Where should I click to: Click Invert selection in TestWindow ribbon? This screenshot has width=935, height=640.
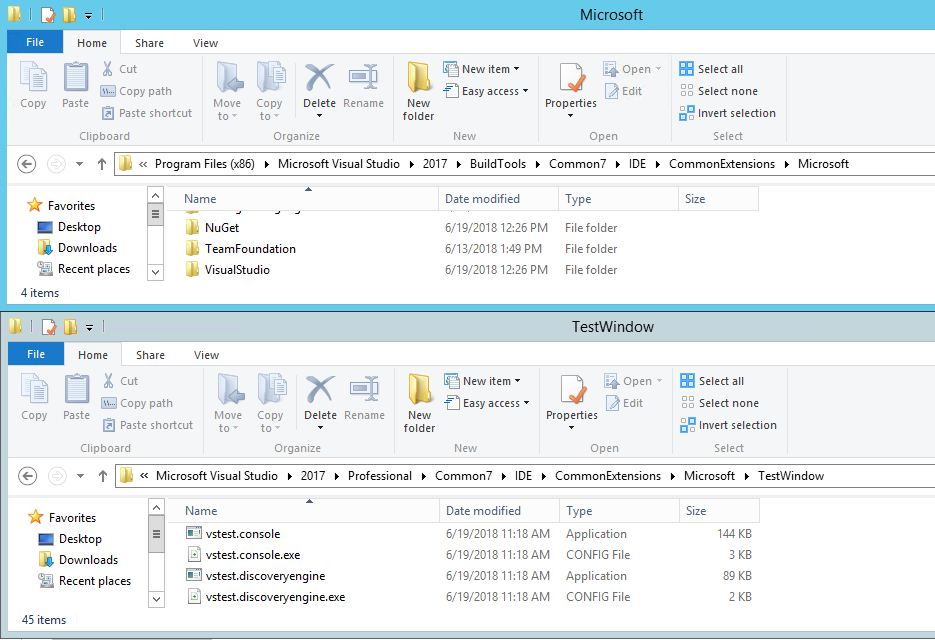pos(729,425)
